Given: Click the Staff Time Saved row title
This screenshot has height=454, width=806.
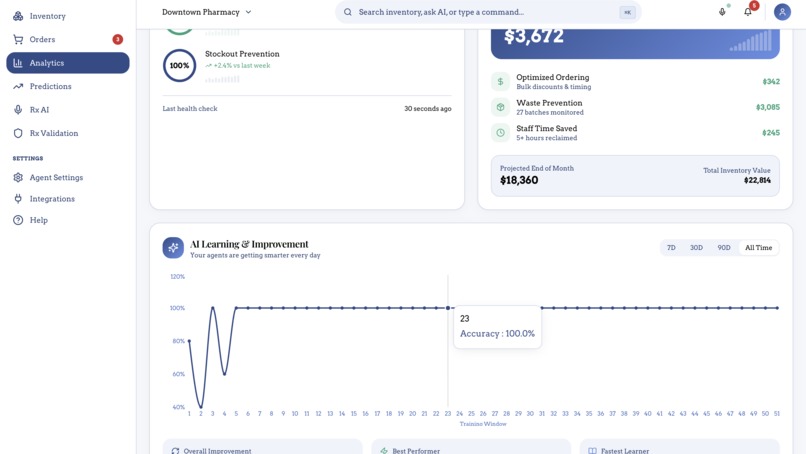Looking at the screenshot, I should 546,129.
